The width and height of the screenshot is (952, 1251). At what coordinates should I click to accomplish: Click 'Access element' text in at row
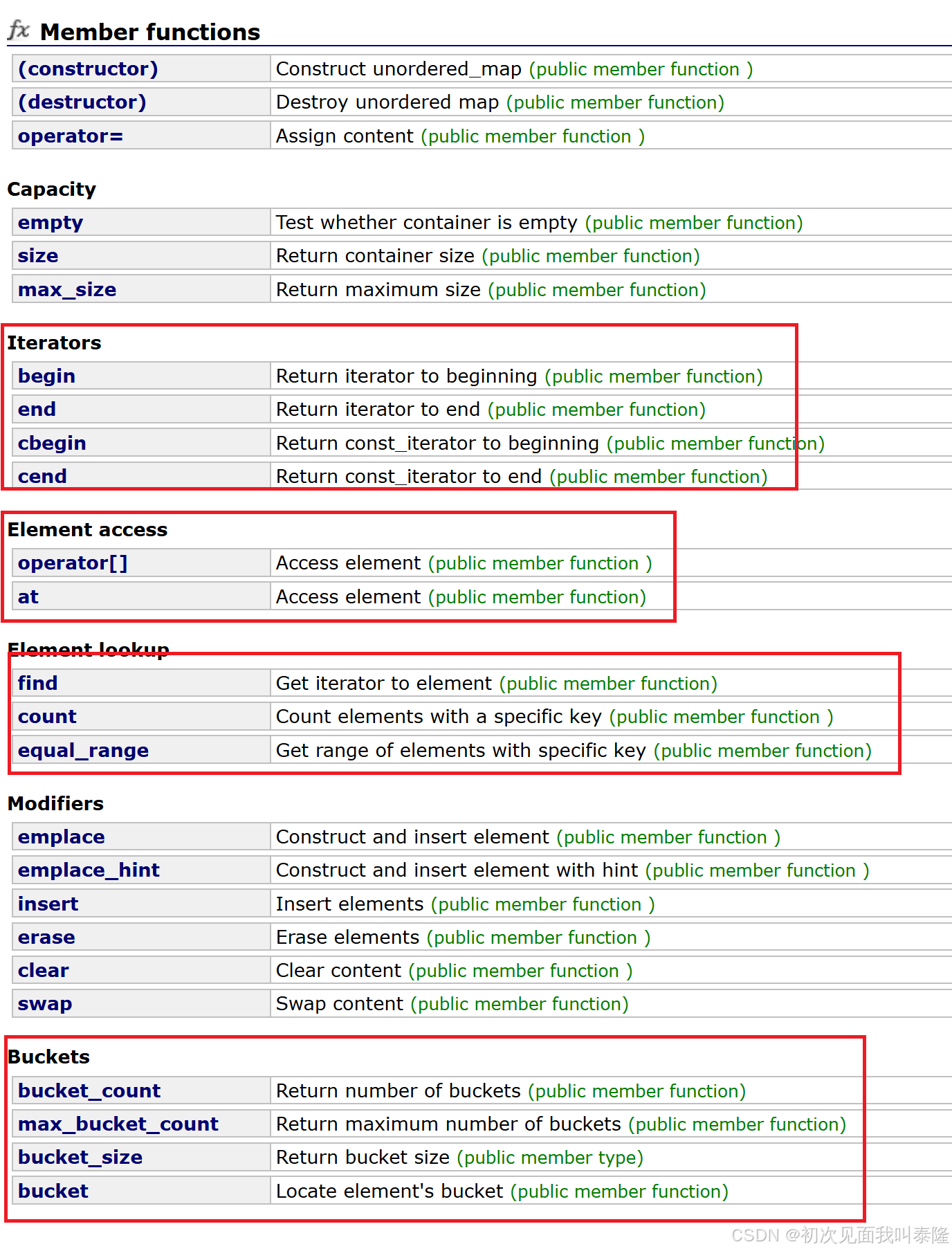tap(348, 597)
